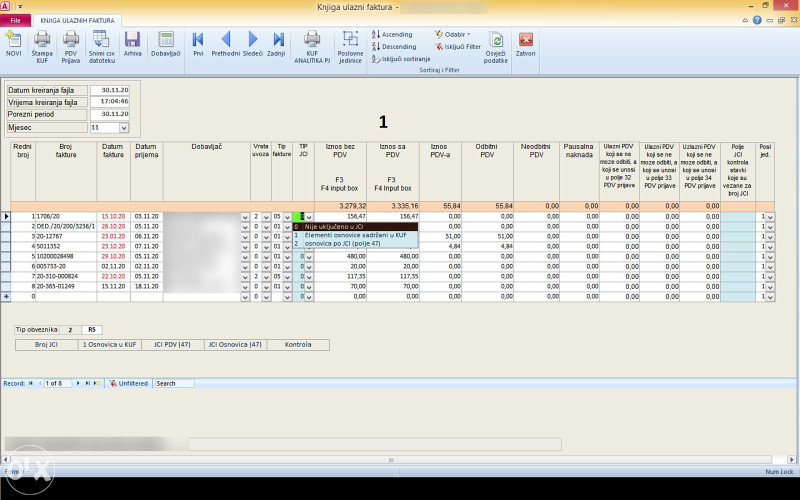Go to next record in navigation bar
The width and height of the screenshot is (800, 500).
[78, 383]
